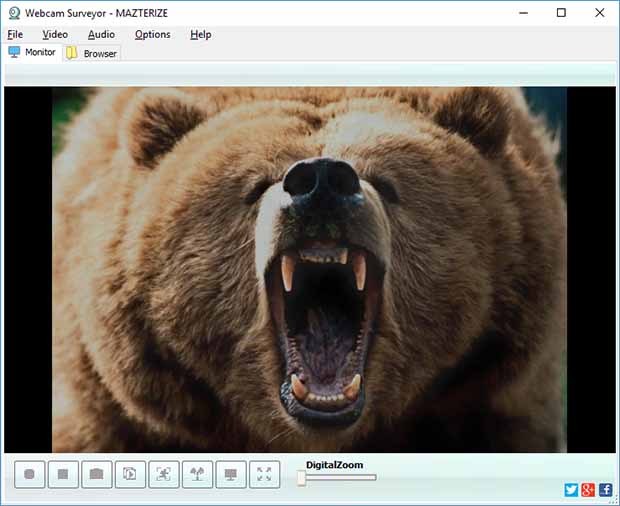Share on Google Plus icon
620x506 pixels.
(588, 490)
